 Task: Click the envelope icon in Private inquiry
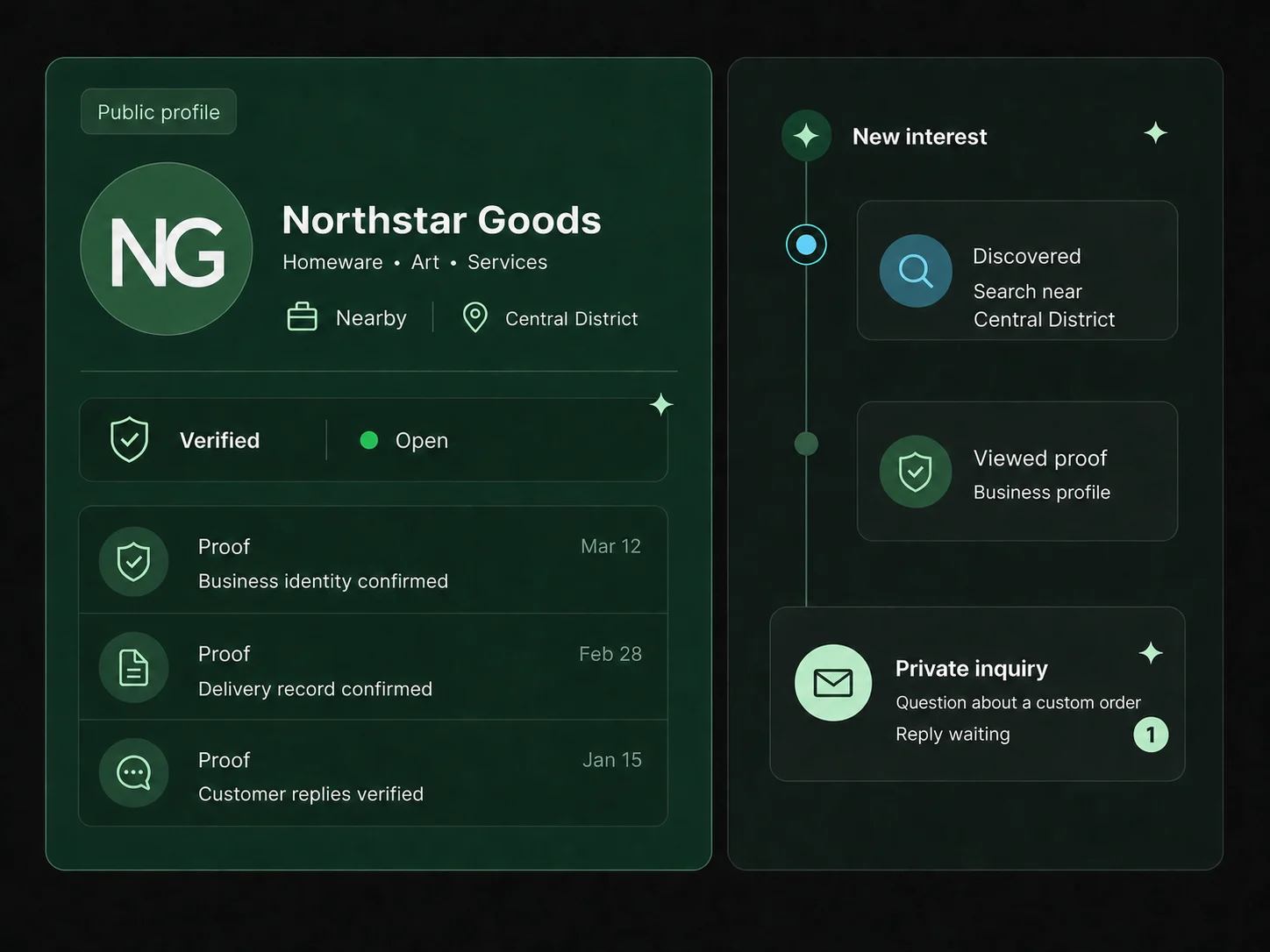tap(833, 683)
